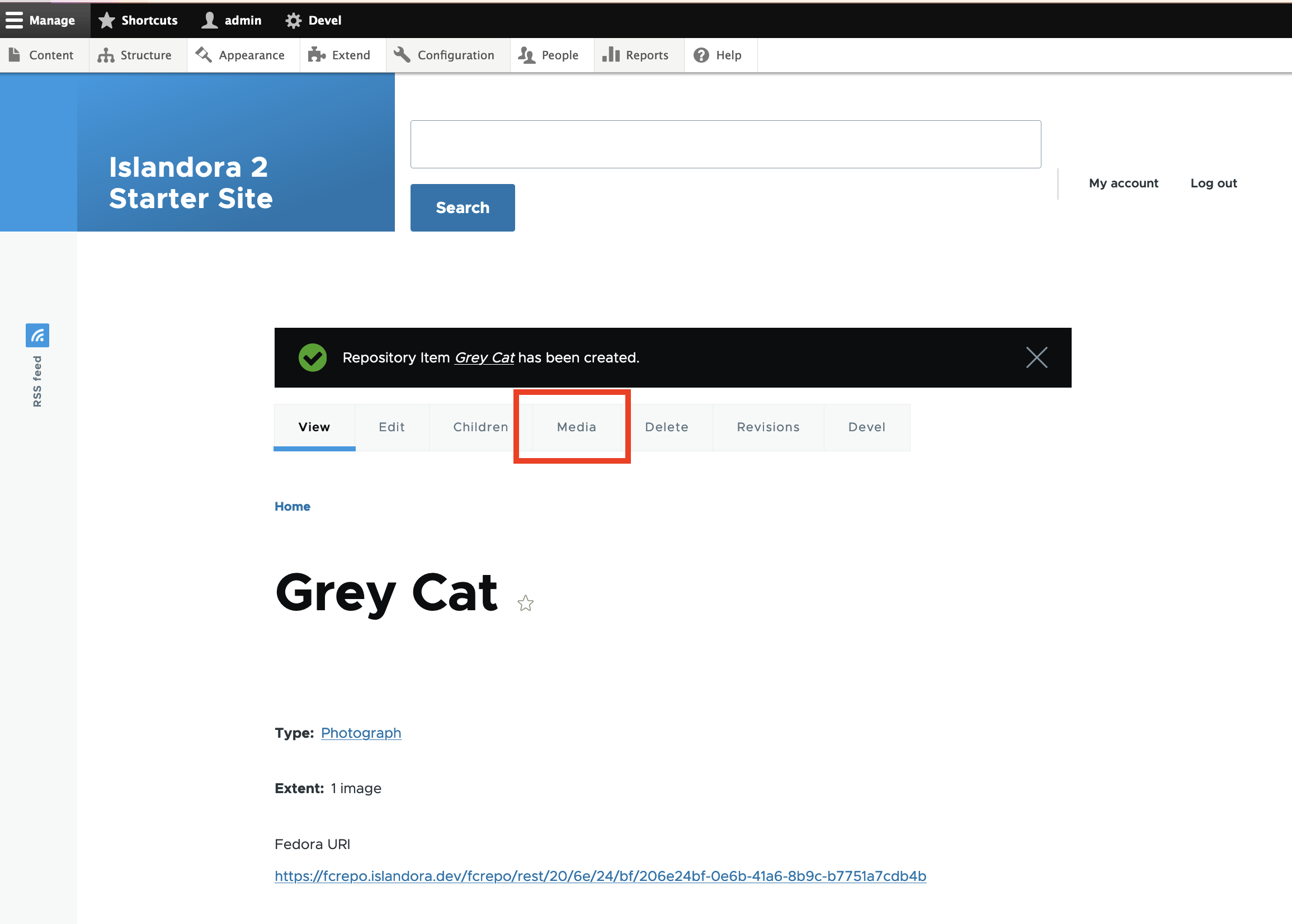
Task: Open the Content menu item
Action: coord(50,55)
